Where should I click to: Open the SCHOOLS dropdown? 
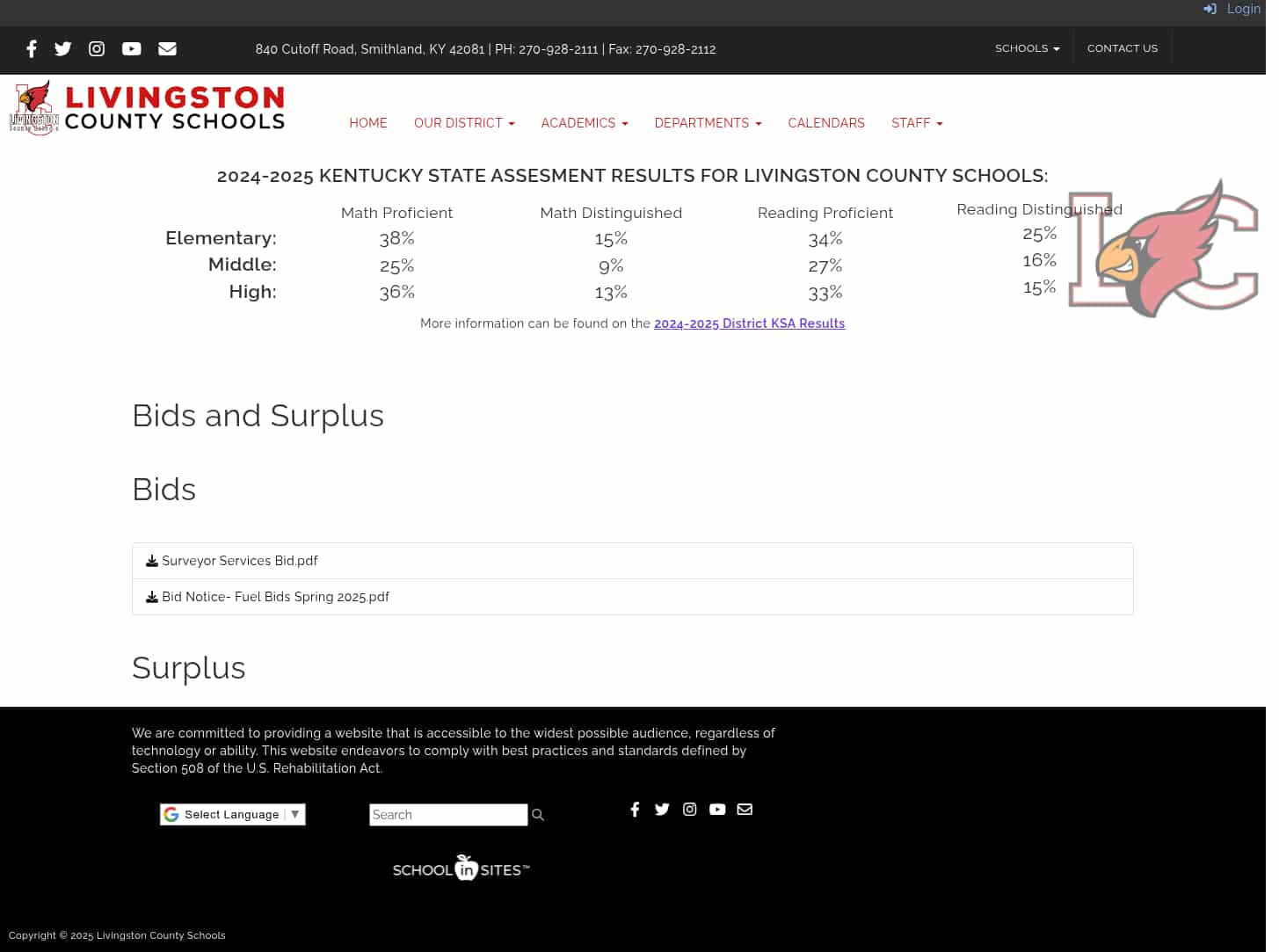click(1027, 48)
